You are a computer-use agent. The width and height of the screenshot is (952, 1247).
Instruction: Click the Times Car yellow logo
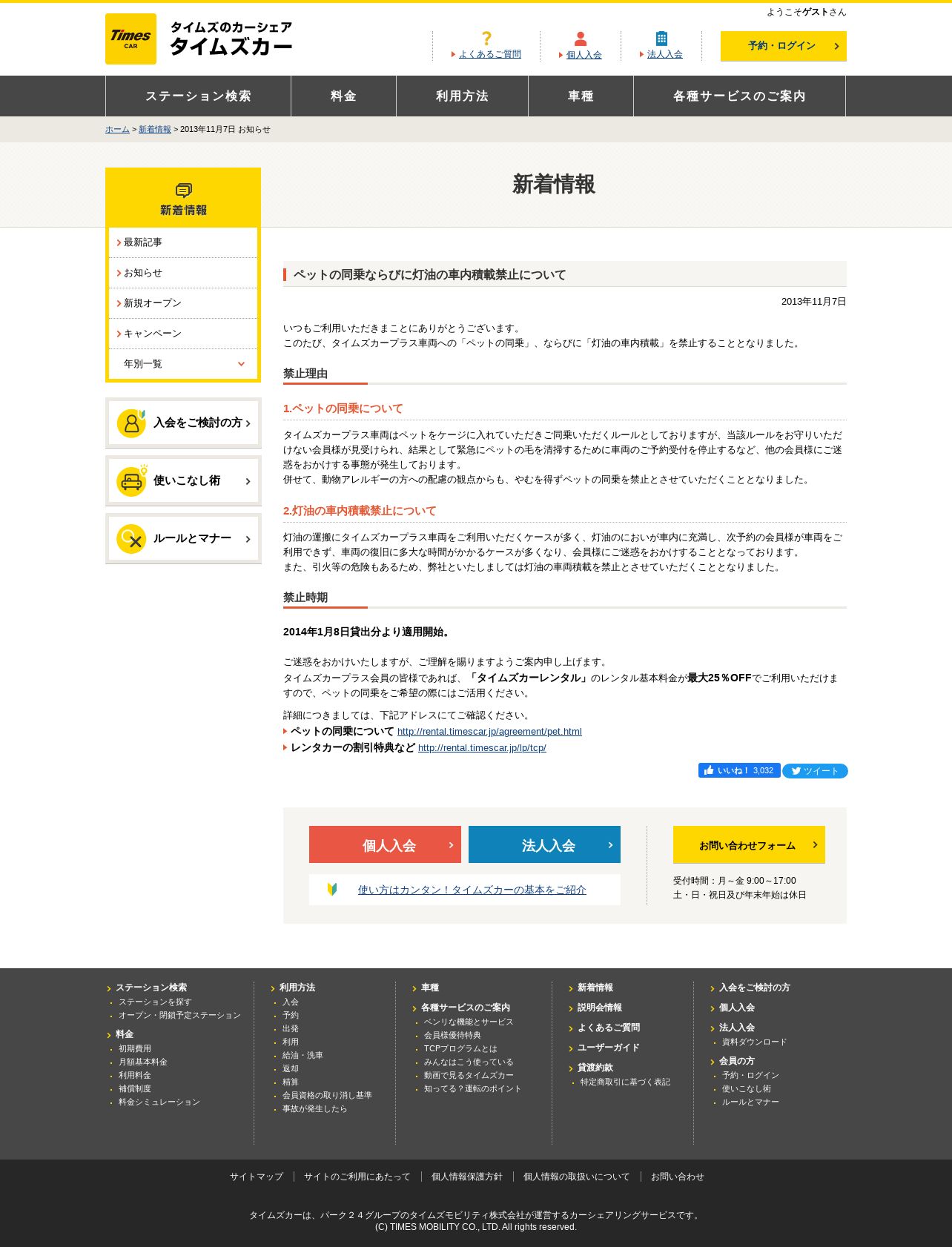pos(130,39)
